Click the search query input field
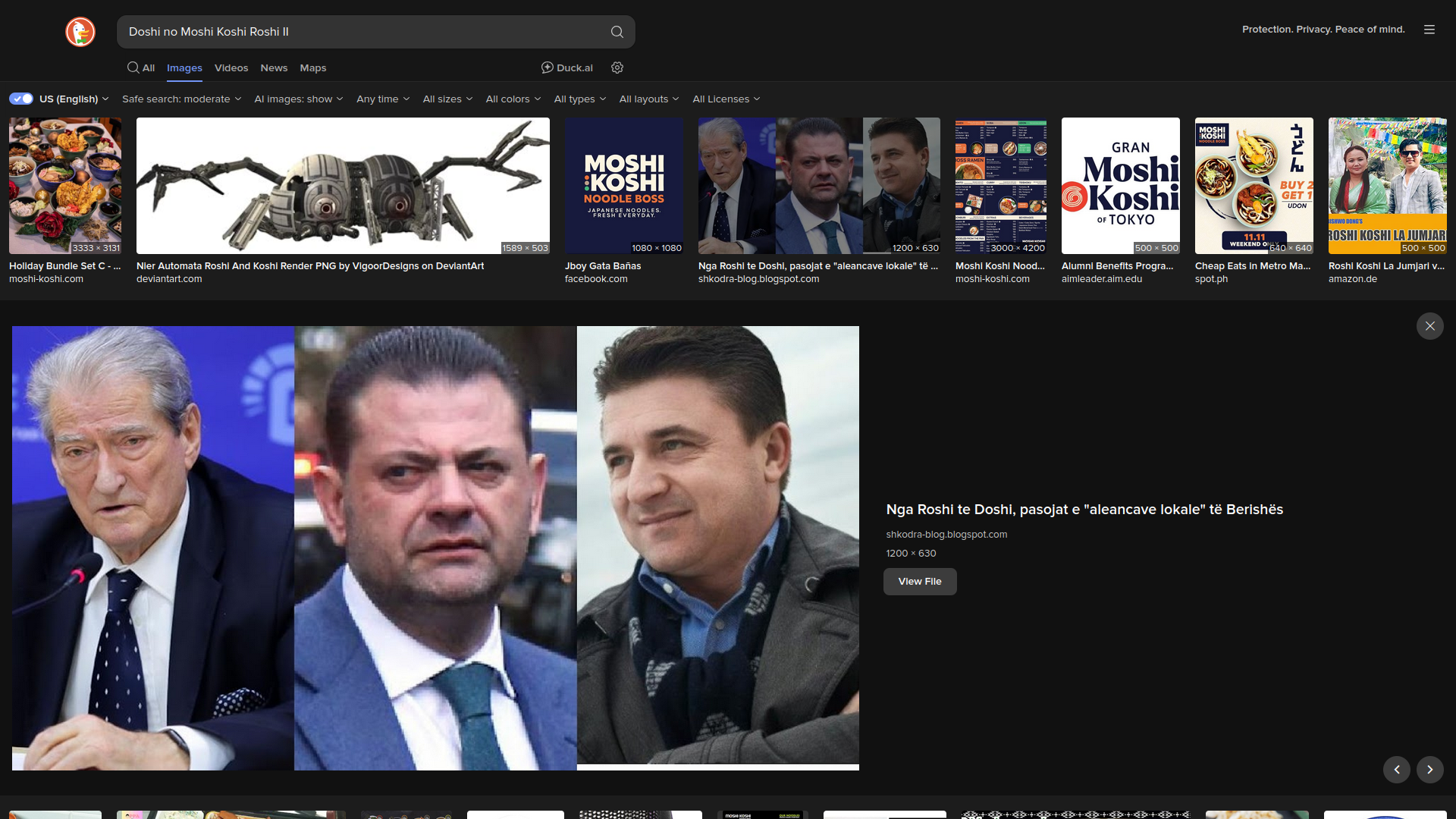1456x819 pixels. [364, 32]
